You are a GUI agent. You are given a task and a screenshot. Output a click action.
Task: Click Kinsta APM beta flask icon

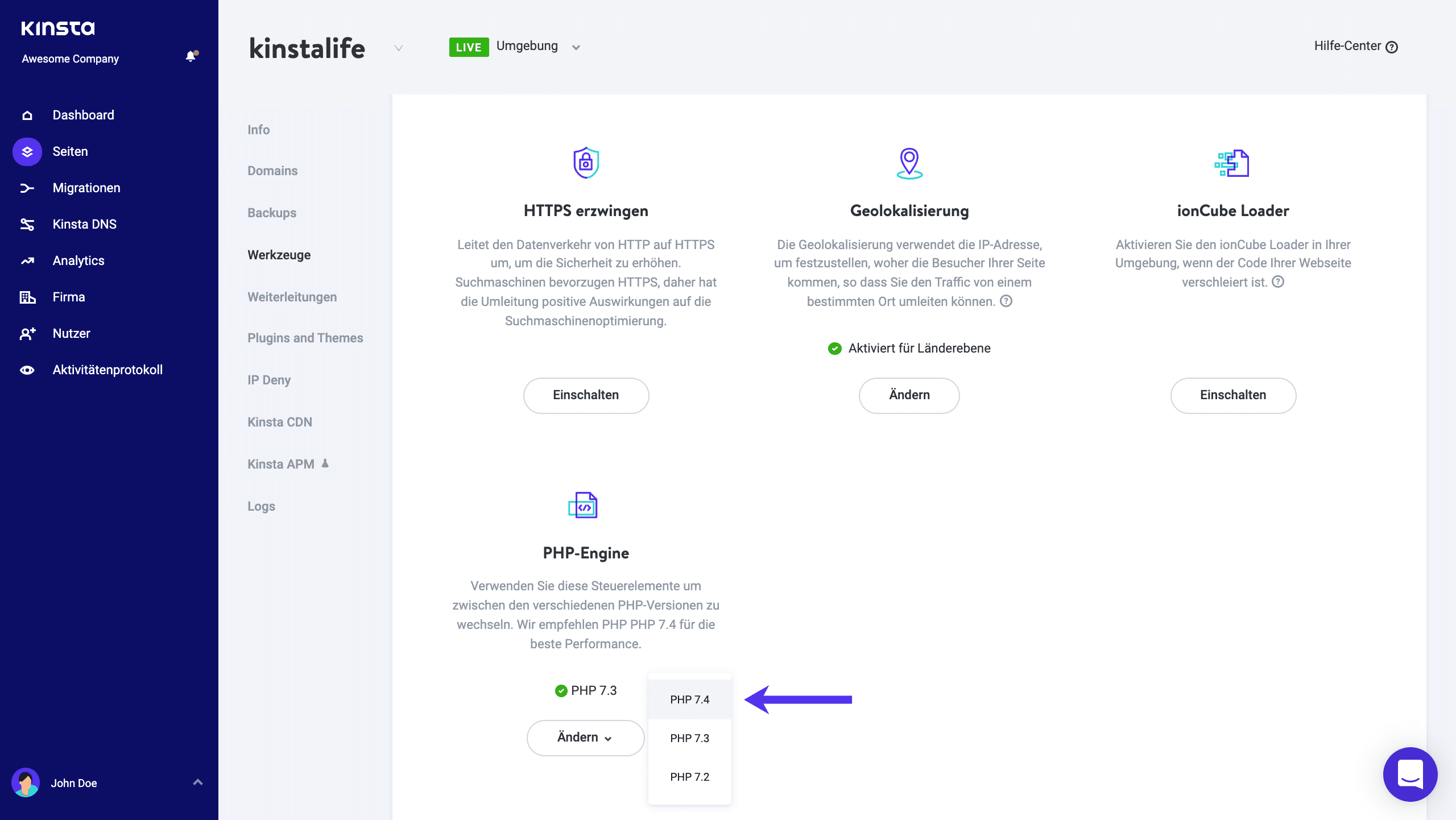(x=325, y=463)
